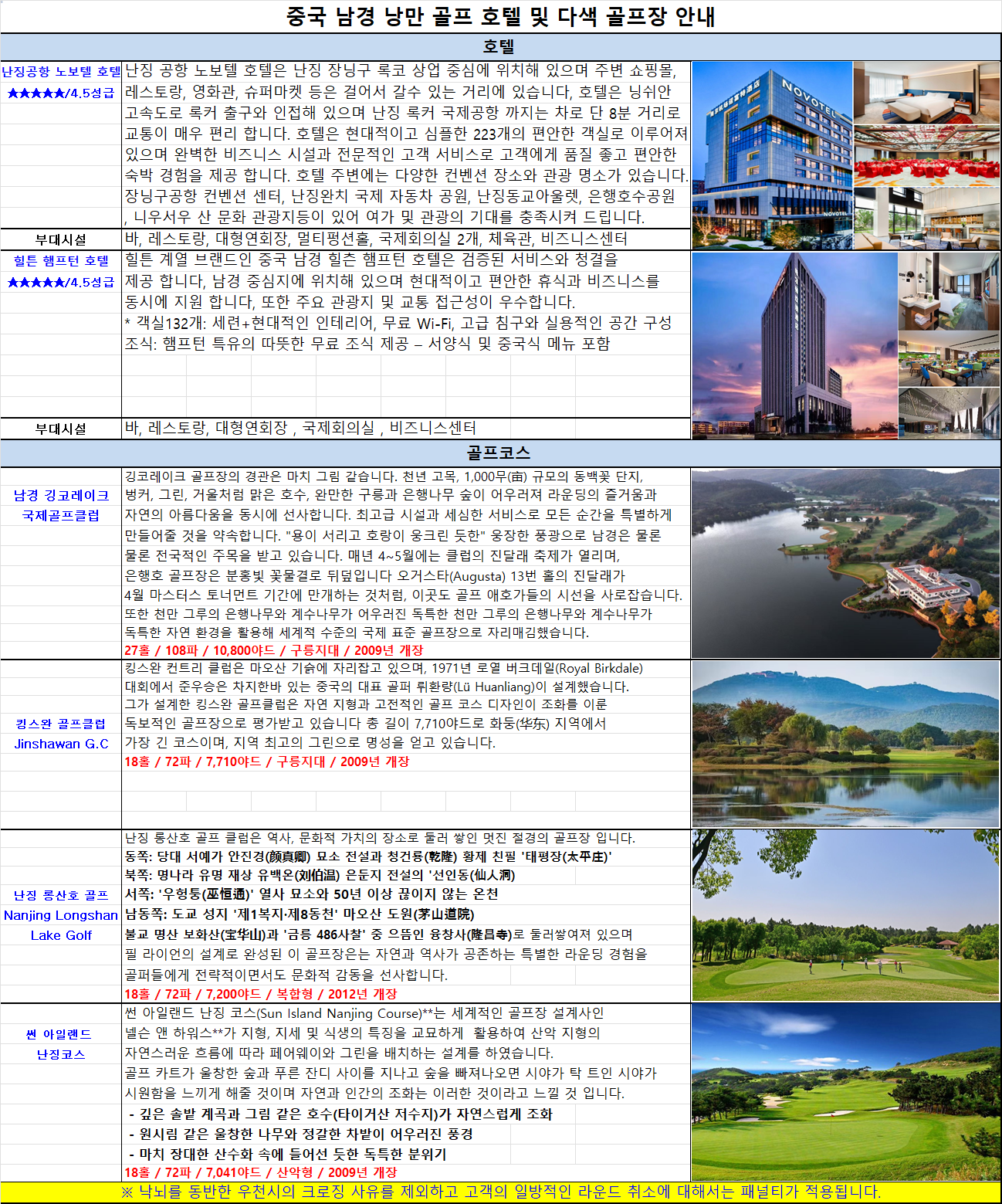Select the "난징공항 노보텔 호텔" name cell

[x=61, y=72]
